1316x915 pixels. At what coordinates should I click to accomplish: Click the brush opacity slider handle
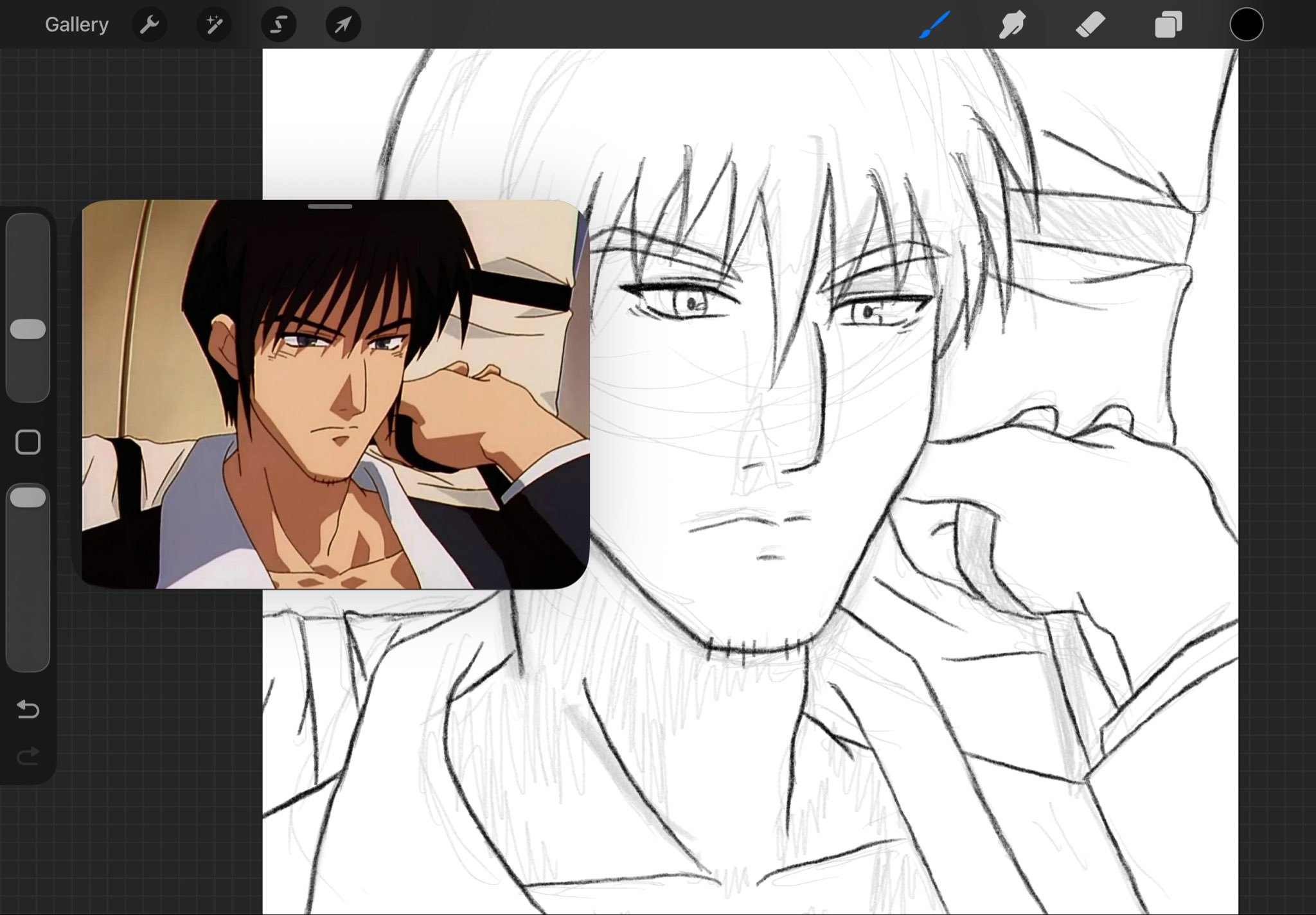pos(28,497)
